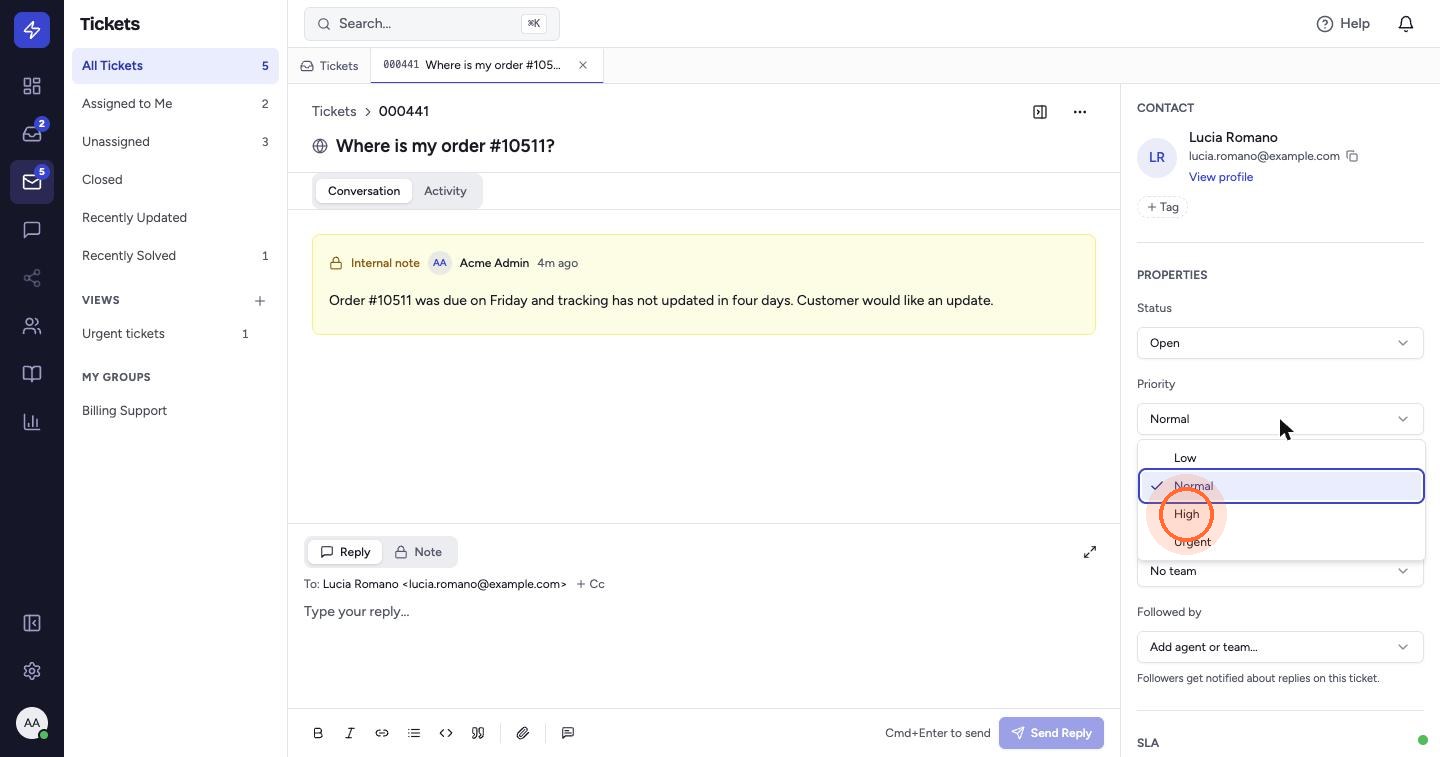Image resolution: width=1440 pixels, height=757 pixels.
Task: Open the No team dropdown
Action: click(x=1280, y=572)
